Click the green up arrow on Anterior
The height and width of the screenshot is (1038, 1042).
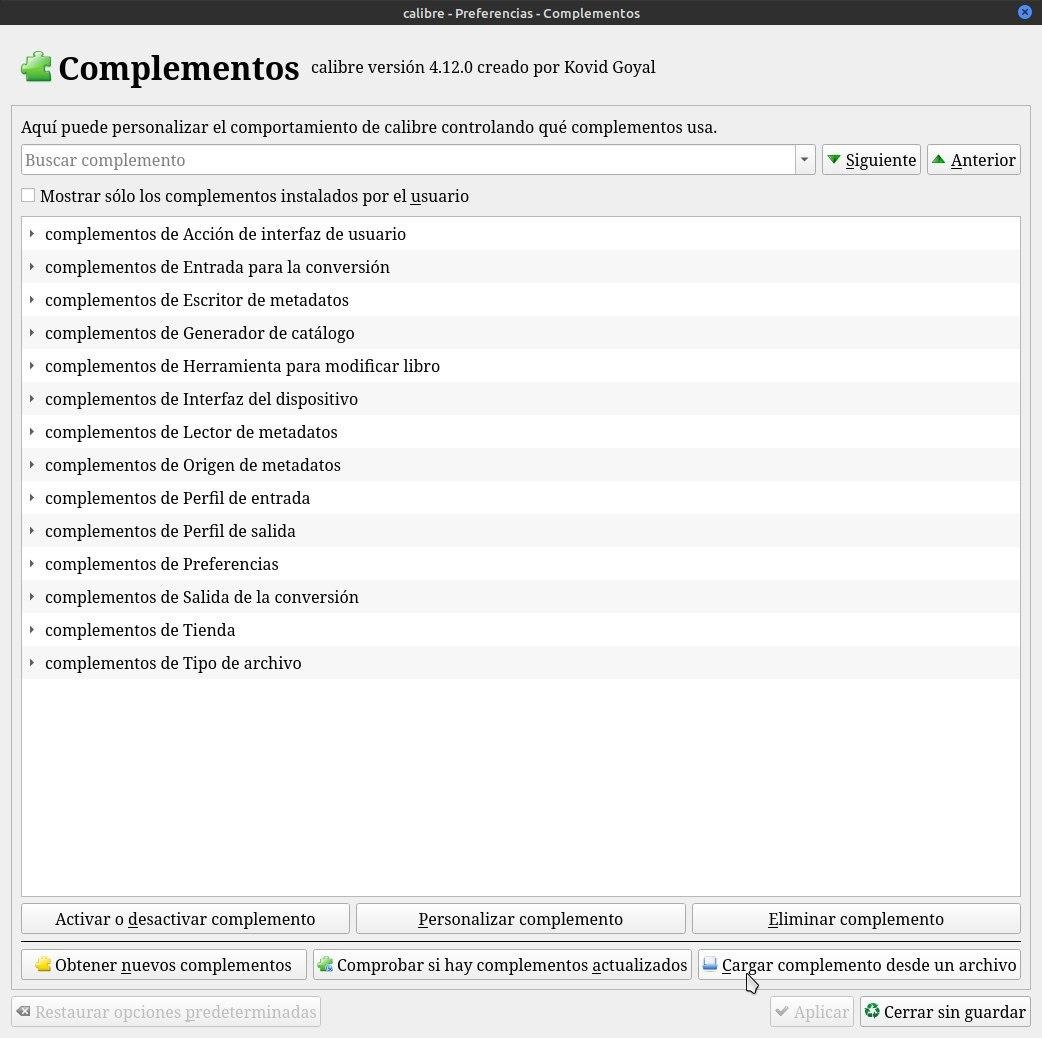click(x=938, y=159)
